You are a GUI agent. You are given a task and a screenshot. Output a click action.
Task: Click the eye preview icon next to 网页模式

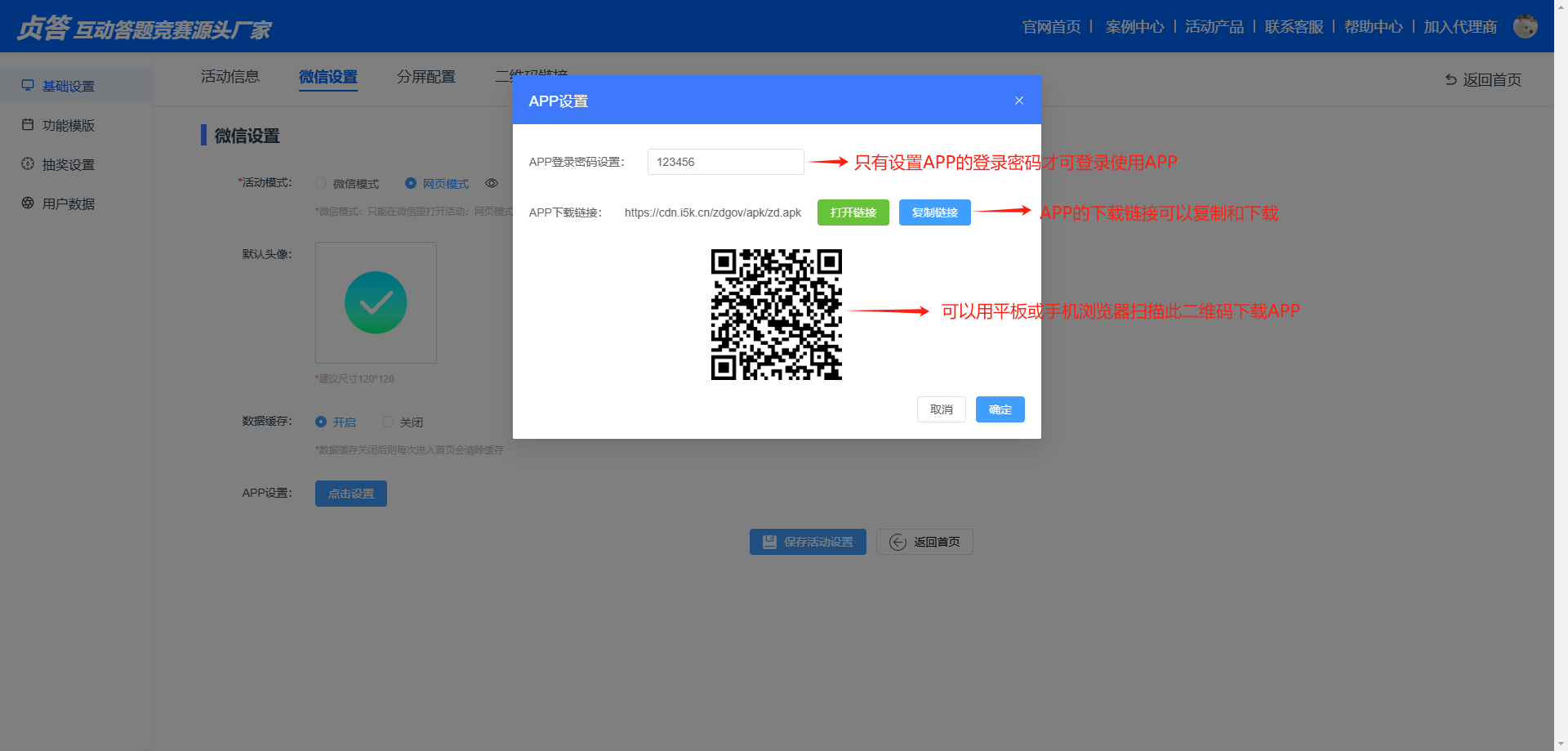[x=492, y=183]
